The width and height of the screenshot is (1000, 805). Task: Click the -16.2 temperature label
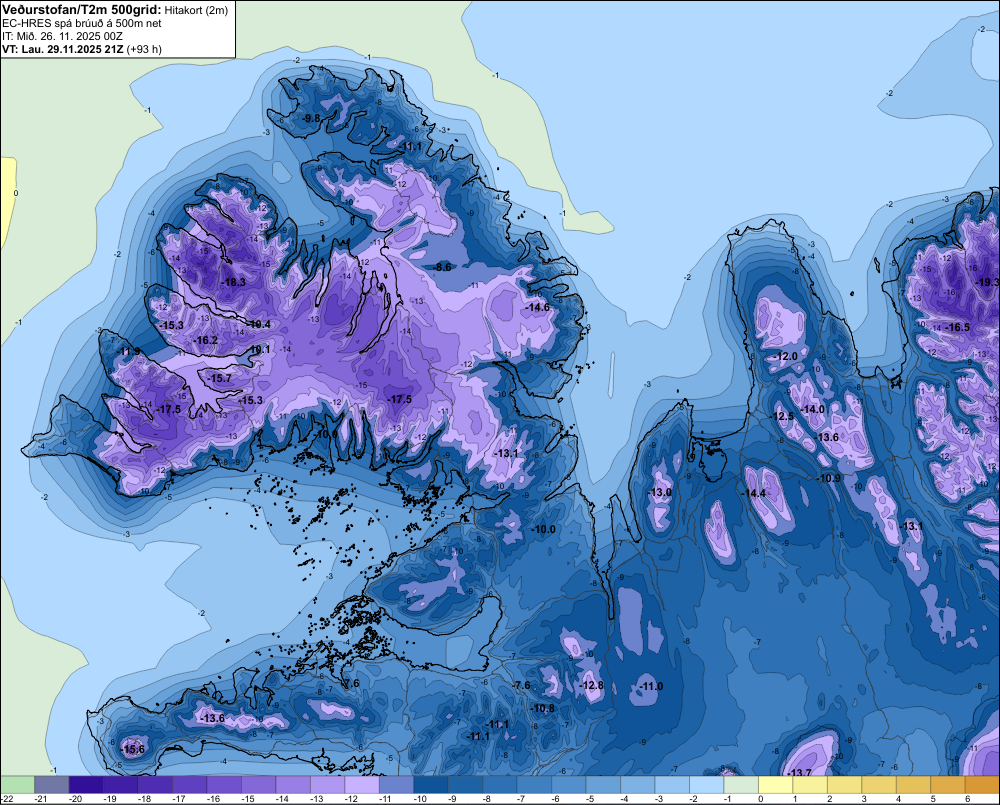[x=206, y=340]
